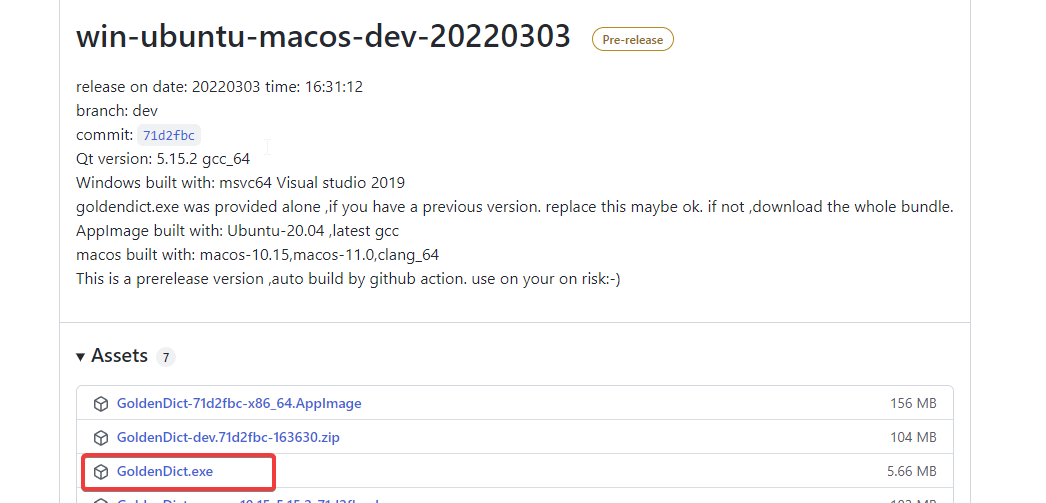The width and height of the screenshot is (1046, 503).
Task: Click the Pre-release badge
Action: point(632,39)
